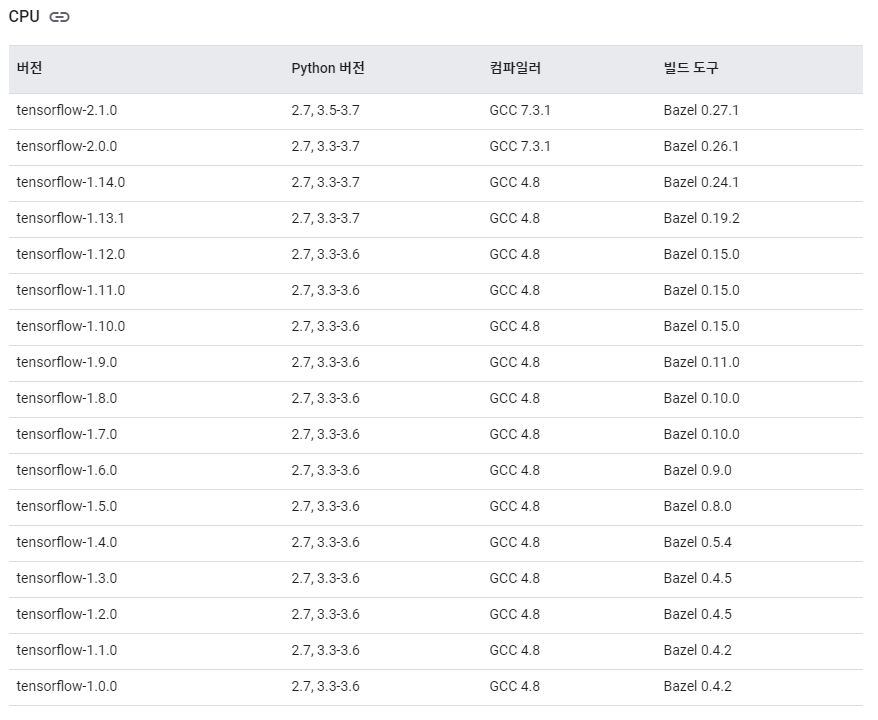Select the tensorflow-2.1.0 version cell
Viewport: 878px width, 720px height.
pyautogui.click(x=67, y=110)
